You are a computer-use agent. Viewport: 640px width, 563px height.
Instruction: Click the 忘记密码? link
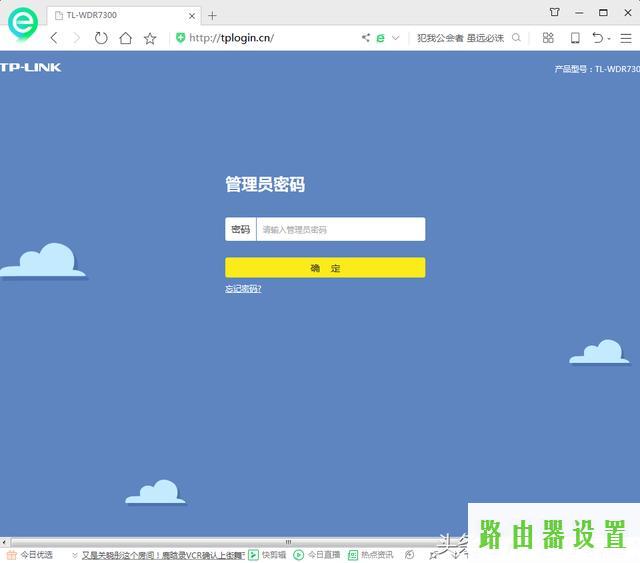click(x=243, y=289)
